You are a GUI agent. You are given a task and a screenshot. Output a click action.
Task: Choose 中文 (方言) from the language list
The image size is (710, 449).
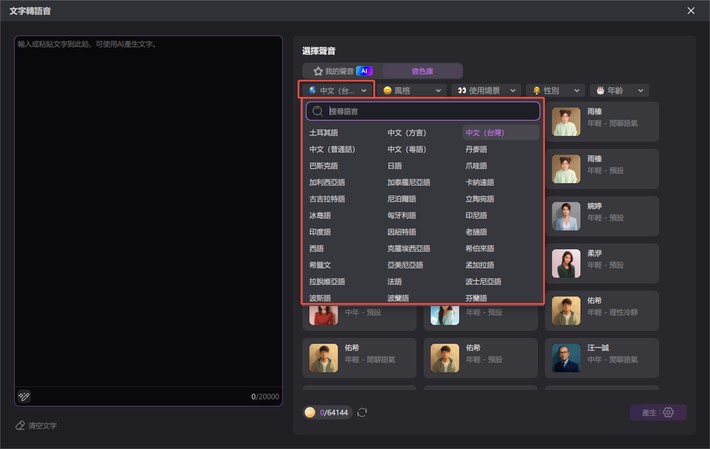coord(407,133)
